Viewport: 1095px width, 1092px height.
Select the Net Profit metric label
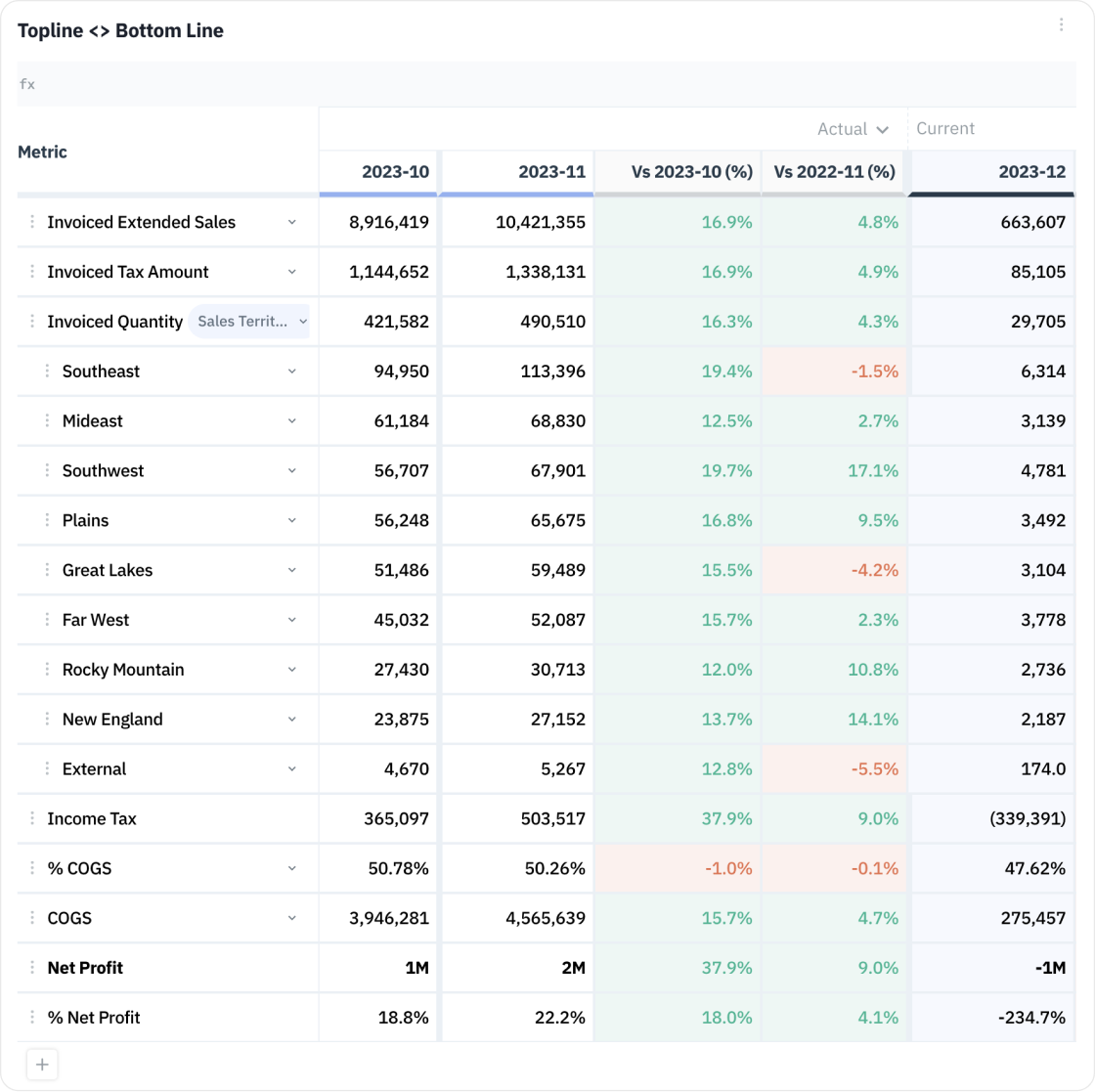[x=85, y=968]
